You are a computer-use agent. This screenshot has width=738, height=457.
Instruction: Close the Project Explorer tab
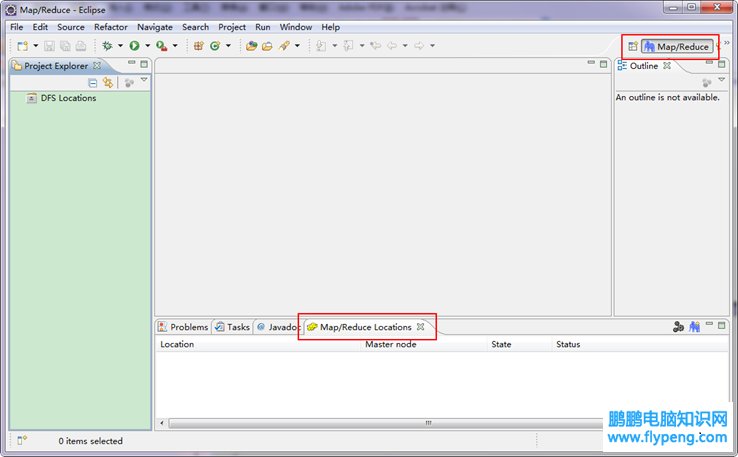pos(96,65)
